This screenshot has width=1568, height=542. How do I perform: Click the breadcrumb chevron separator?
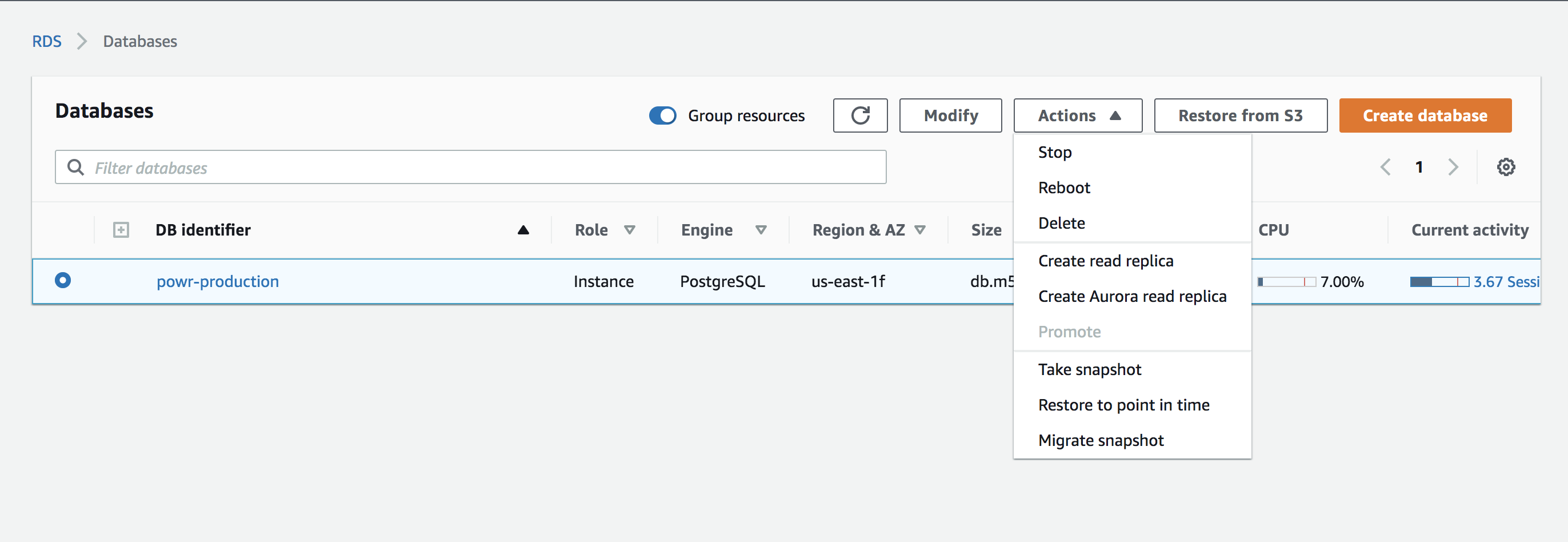82,41
